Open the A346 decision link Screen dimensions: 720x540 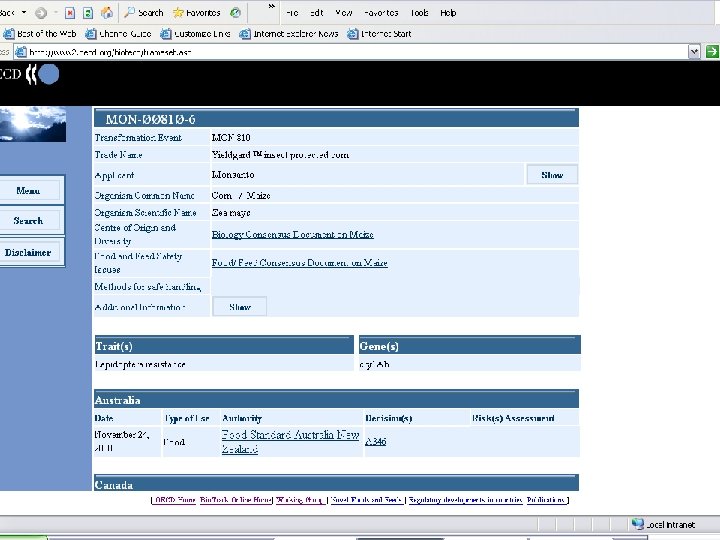tap(376, 441)
